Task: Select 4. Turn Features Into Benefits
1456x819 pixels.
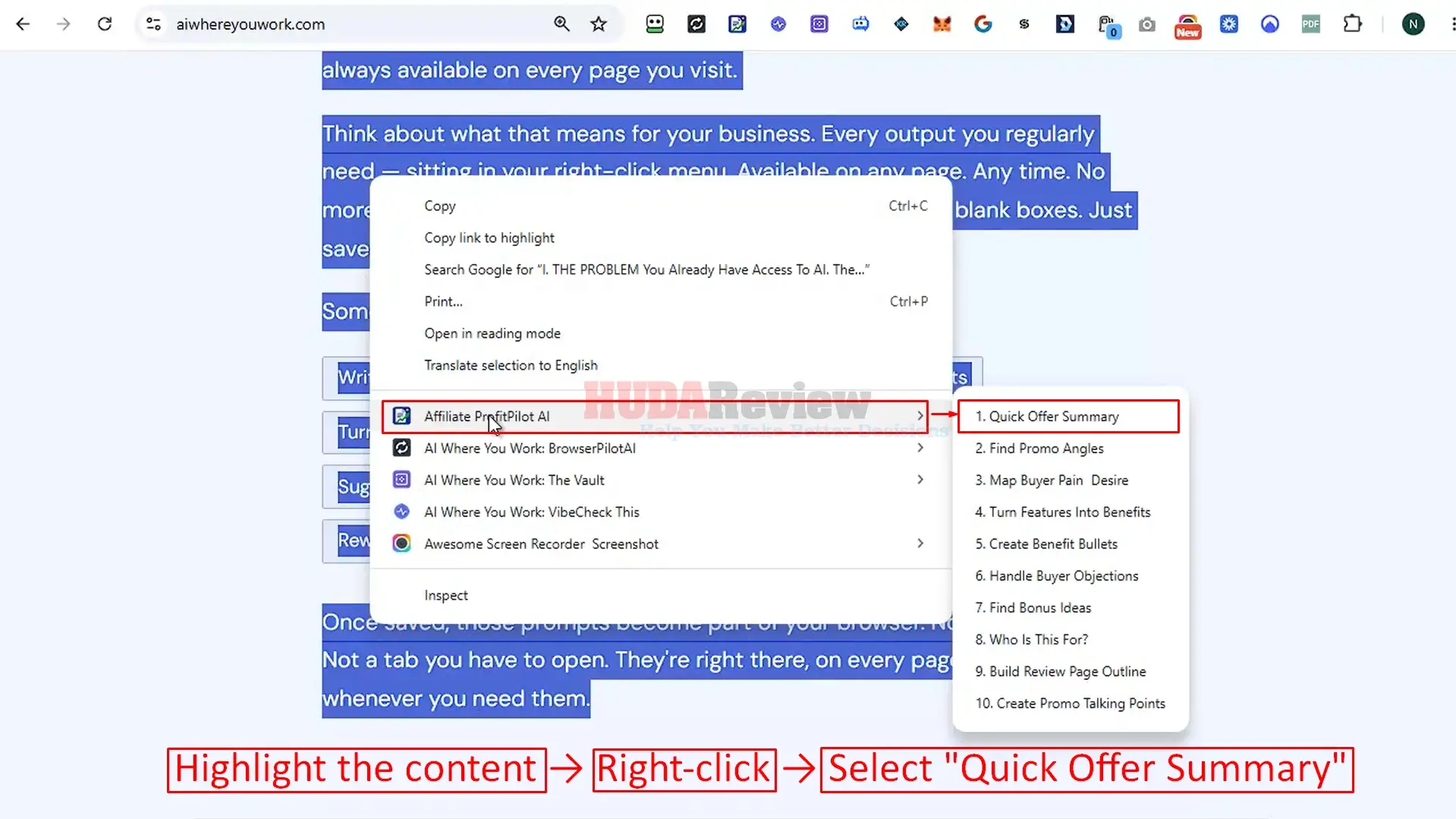Action: click(x=1071, y=512)
